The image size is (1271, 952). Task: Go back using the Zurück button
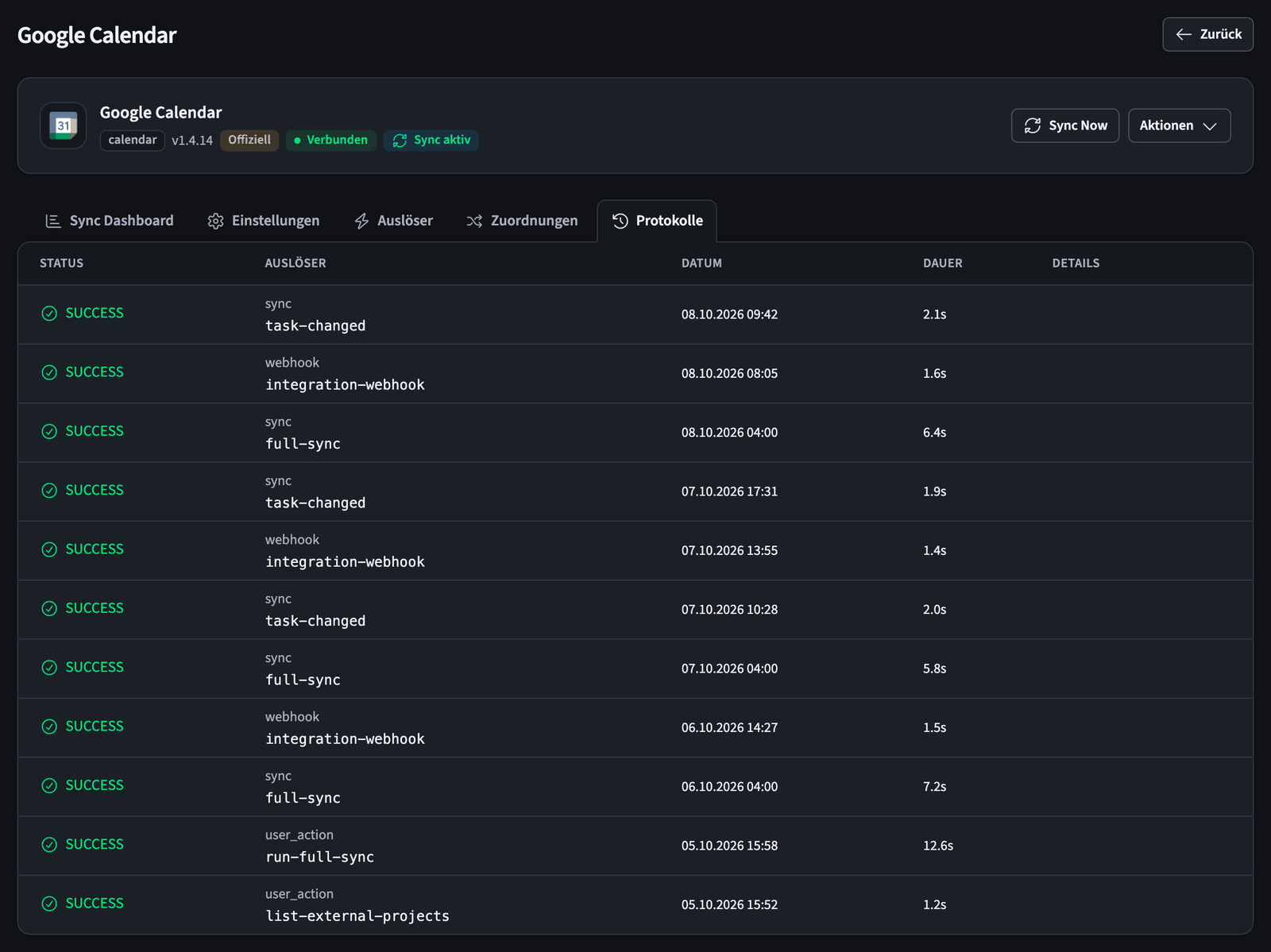coord(1207,34)
